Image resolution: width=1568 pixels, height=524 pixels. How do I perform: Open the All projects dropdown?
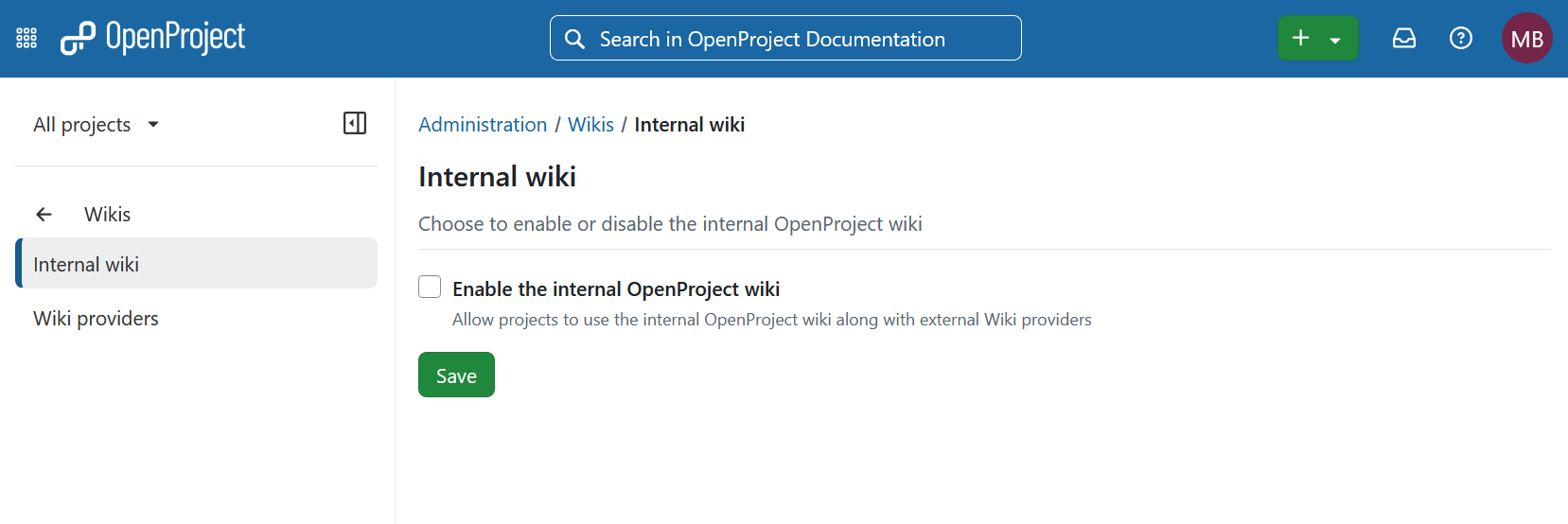(96, 125)
